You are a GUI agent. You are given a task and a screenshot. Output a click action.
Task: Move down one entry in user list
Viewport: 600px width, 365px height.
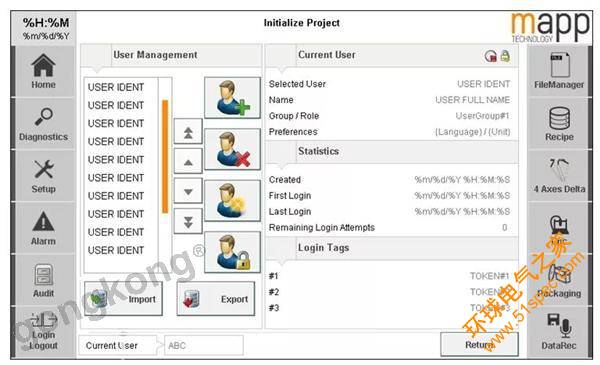[188, 191]
